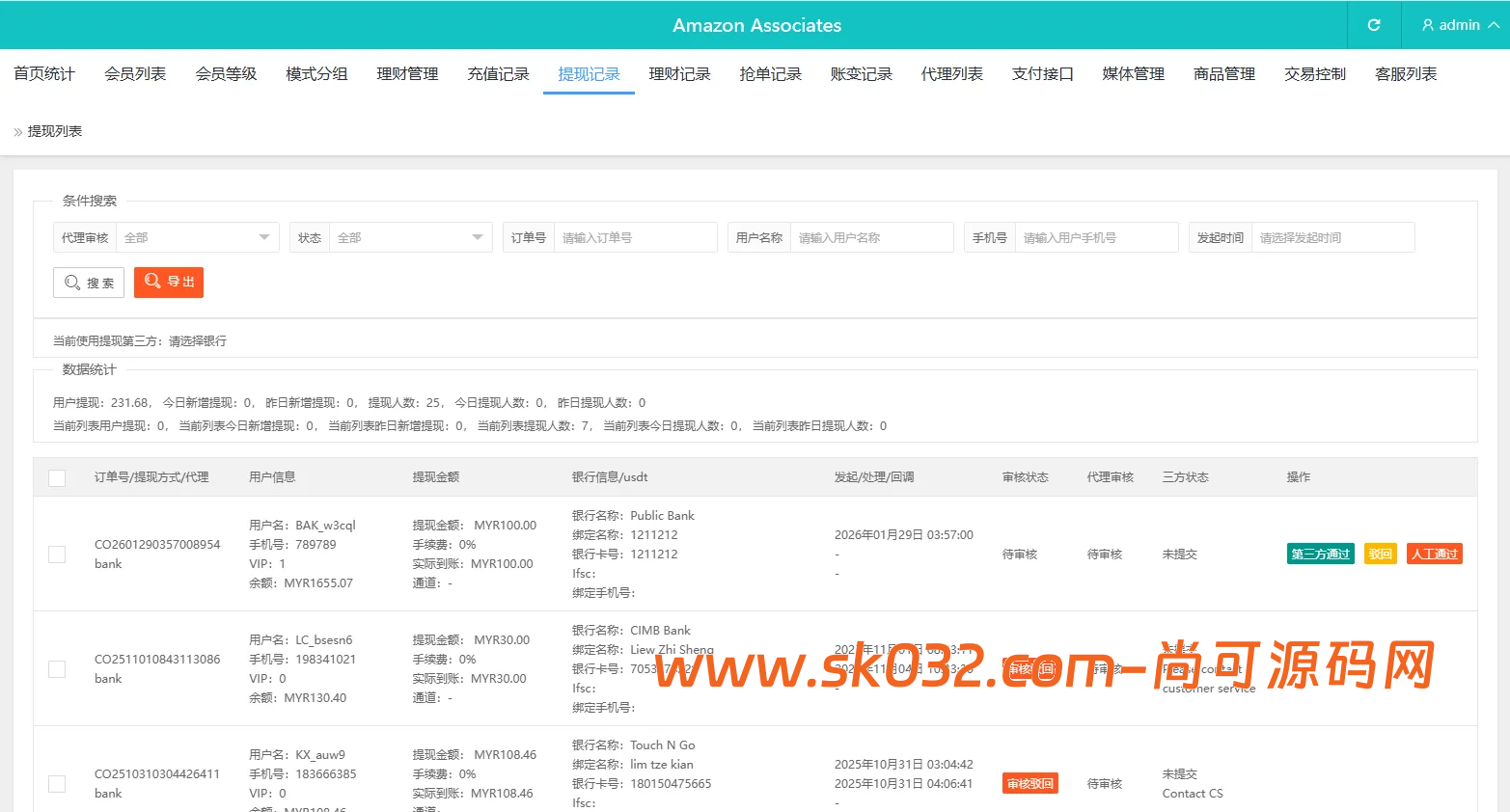Open the 状态 dropdown
The image size is (1510, 812).
click(410, 236)
